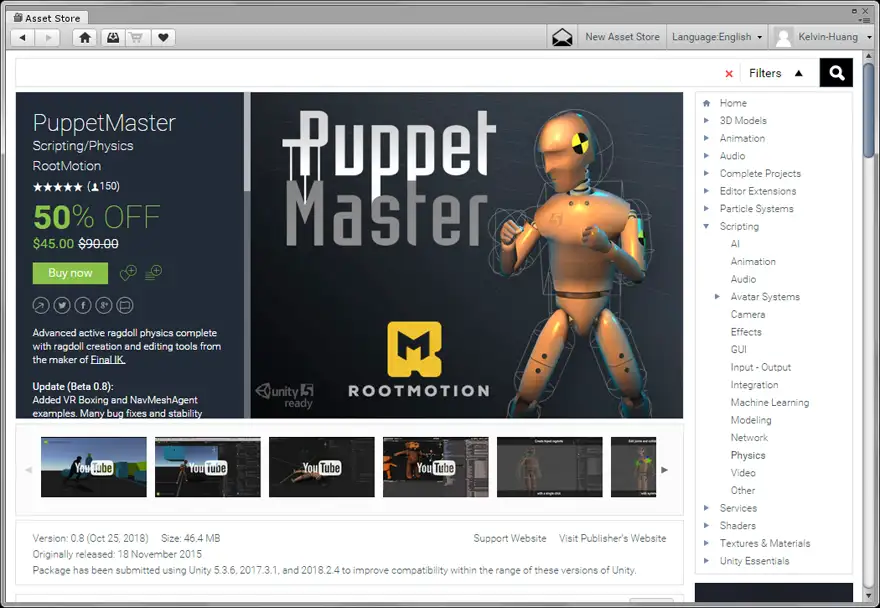Screen dimensions: 880x608
Task: Select Network under Scripting
Action: (x=749, y=437)
